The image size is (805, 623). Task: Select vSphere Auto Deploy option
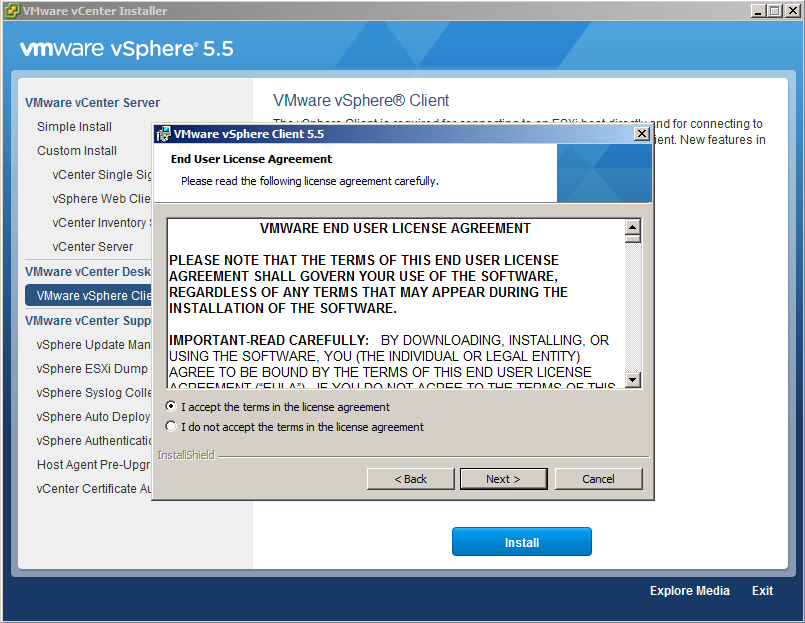(x=93, y=417)
